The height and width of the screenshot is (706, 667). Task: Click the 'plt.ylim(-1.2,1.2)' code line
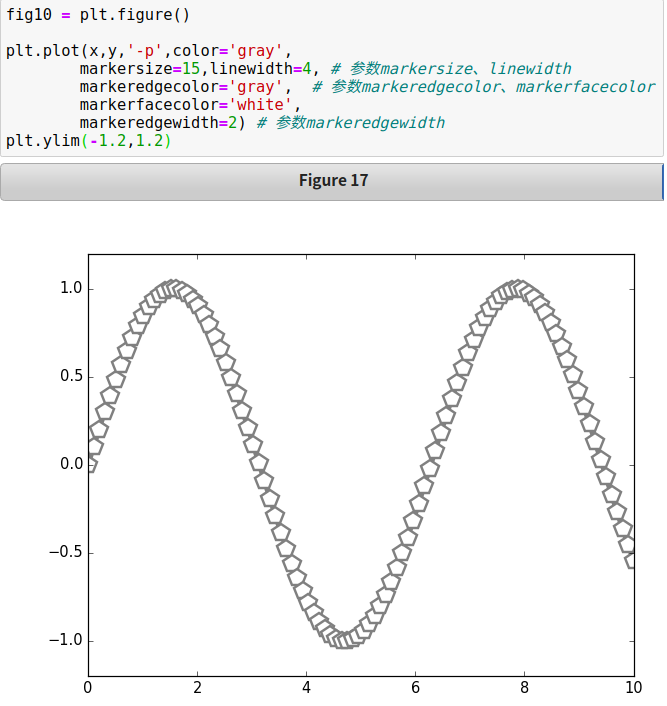(88, 141)
